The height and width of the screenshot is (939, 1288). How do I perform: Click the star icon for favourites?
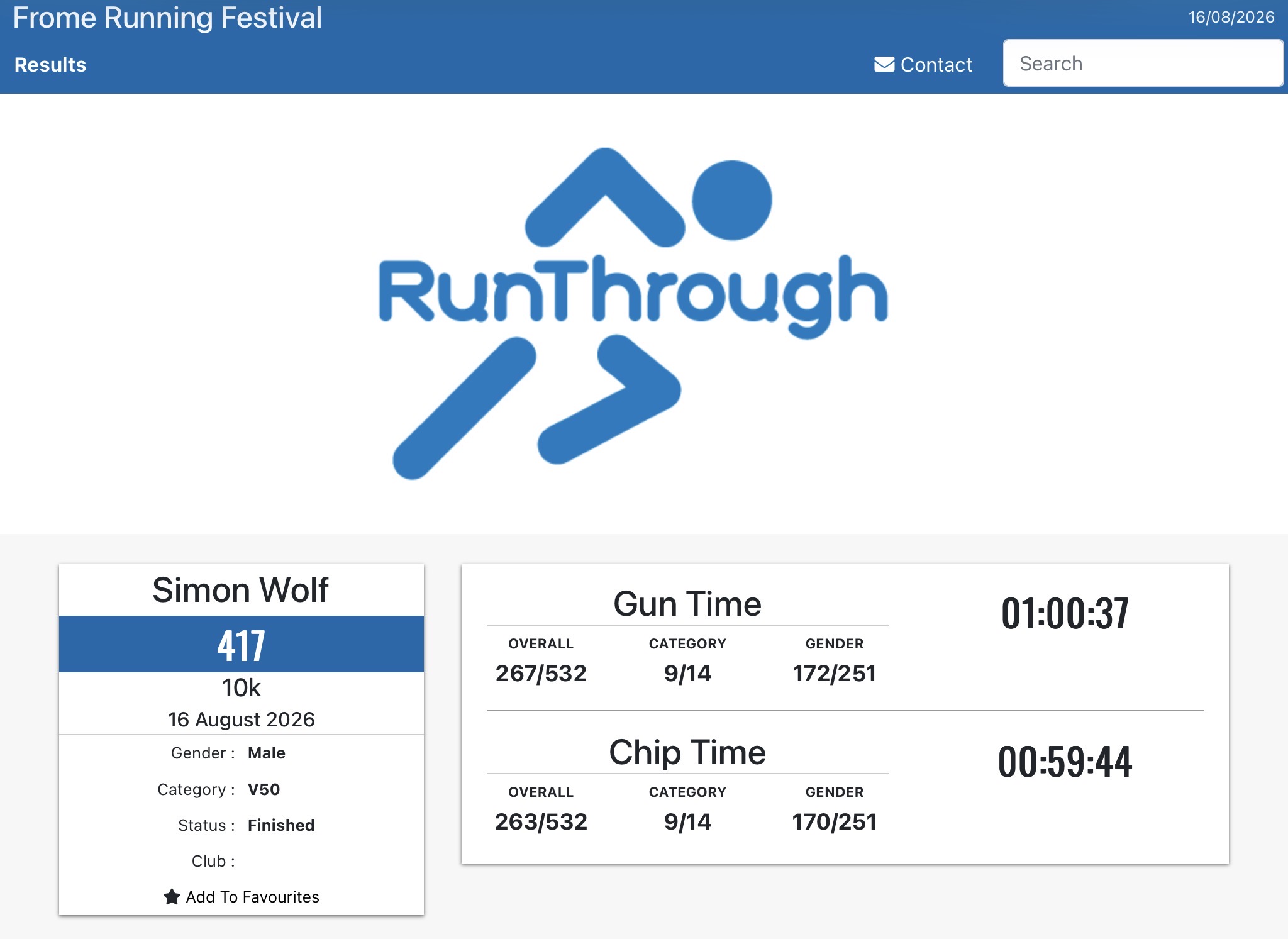pyautogui.click(x=172, y=896)
